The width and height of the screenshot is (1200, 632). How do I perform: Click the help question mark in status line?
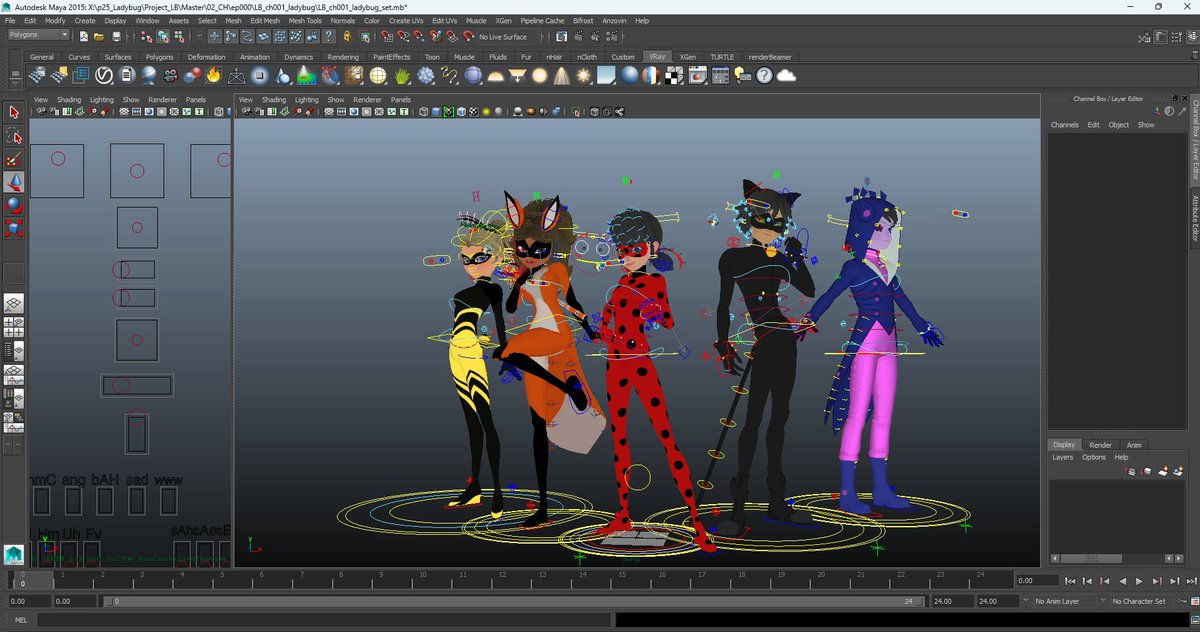(x=328, y=35)
